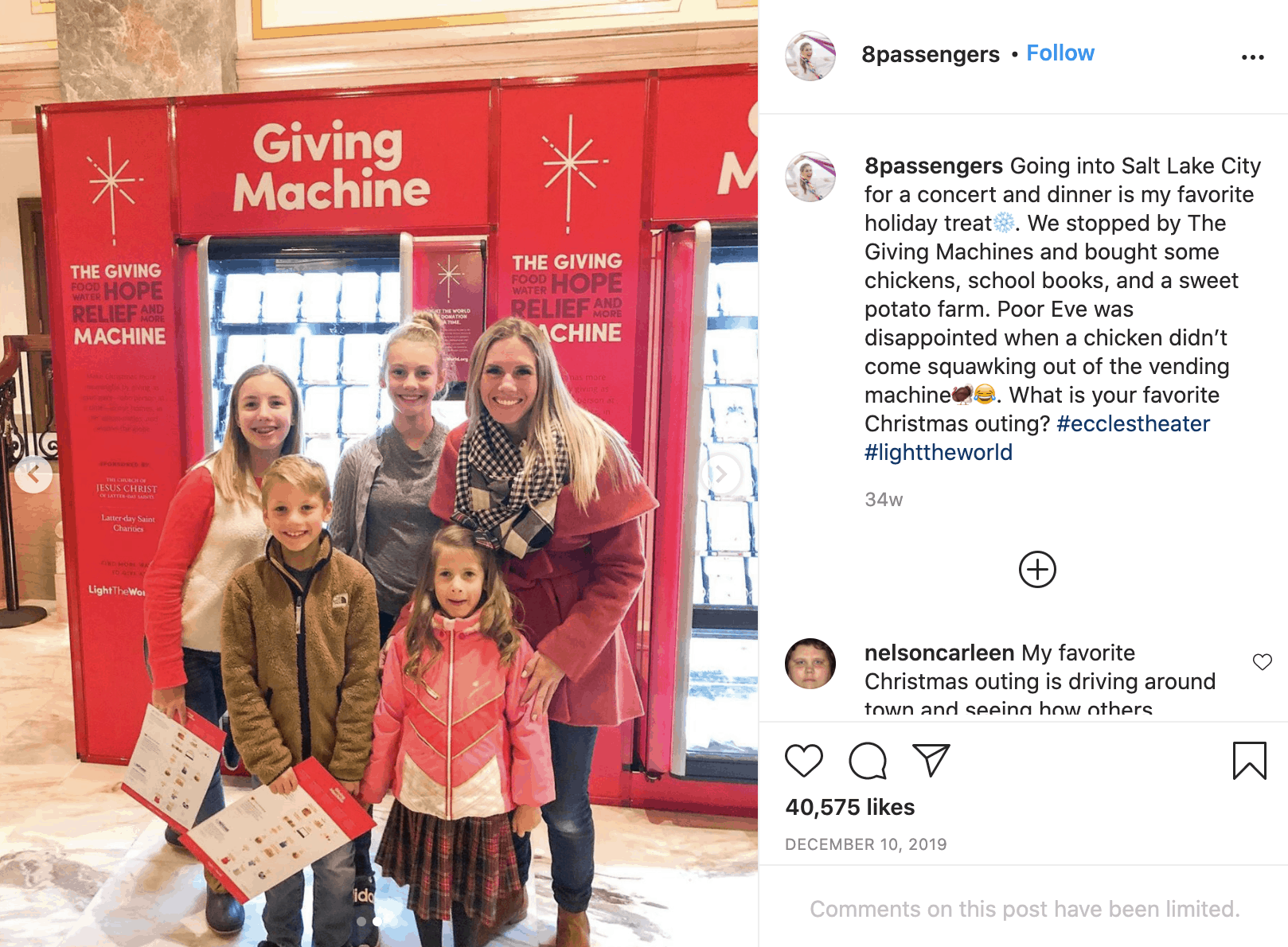Select the first carousel indicator dot
The image size is (1288, 947).
[x=361, y=922]
